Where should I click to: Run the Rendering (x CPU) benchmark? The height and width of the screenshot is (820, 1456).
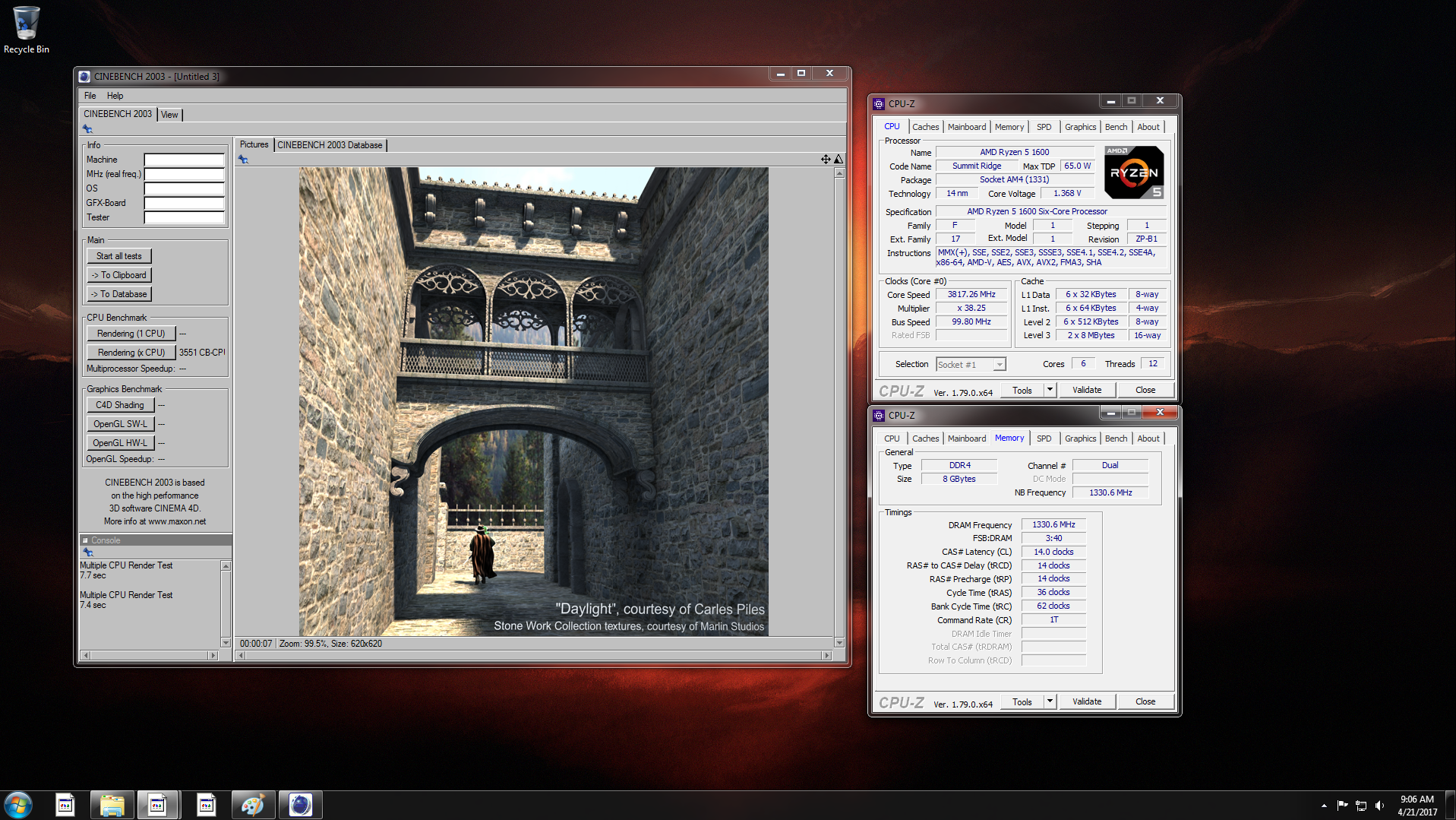click(131, 353)
